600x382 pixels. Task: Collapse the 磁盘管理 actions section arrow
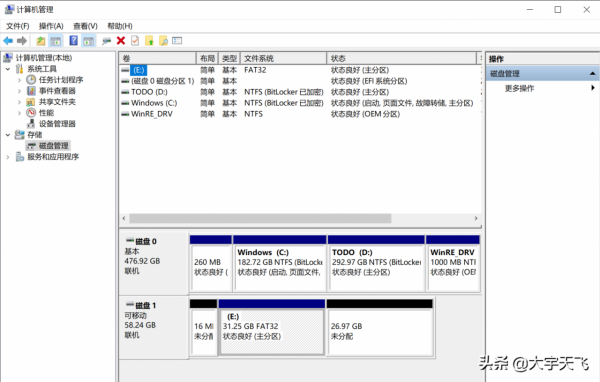pyautogui.click(x=592, y=73)
